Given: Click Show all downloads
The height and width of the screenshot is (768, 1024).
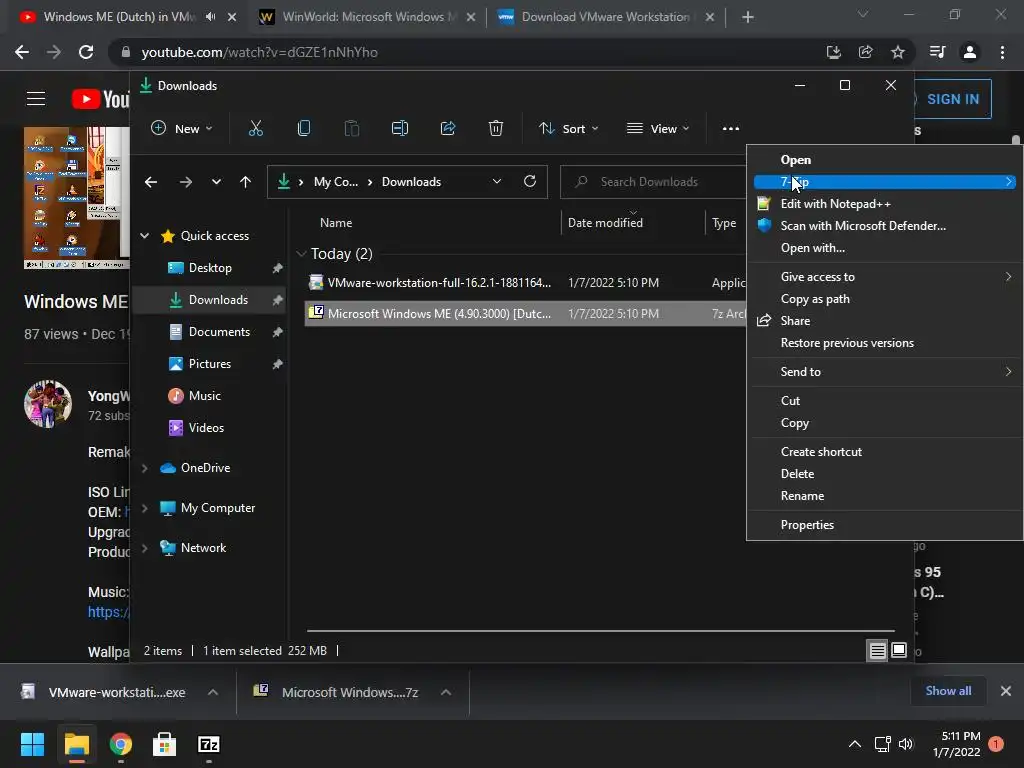Looking at the screenshot, I should [948, 691].
